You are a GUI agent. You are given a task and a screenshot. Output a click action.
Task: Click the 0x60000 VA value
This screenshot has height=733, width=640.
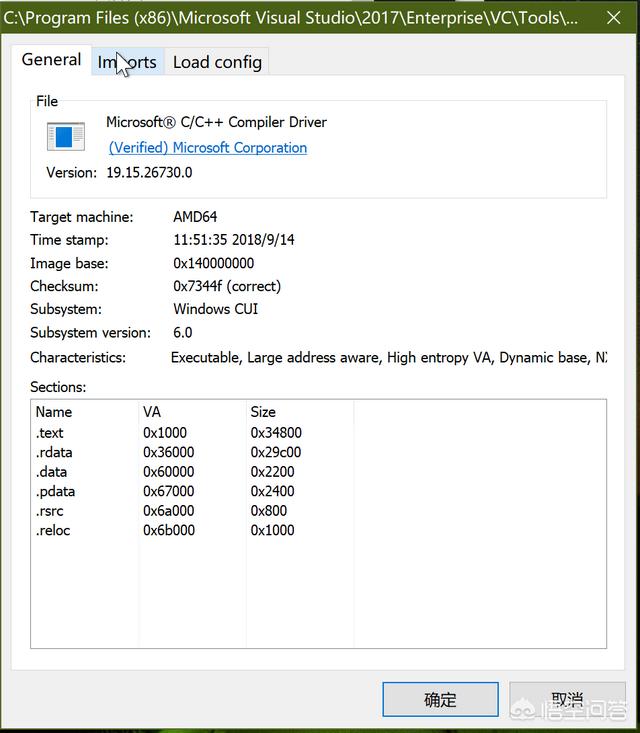[168, 472]
